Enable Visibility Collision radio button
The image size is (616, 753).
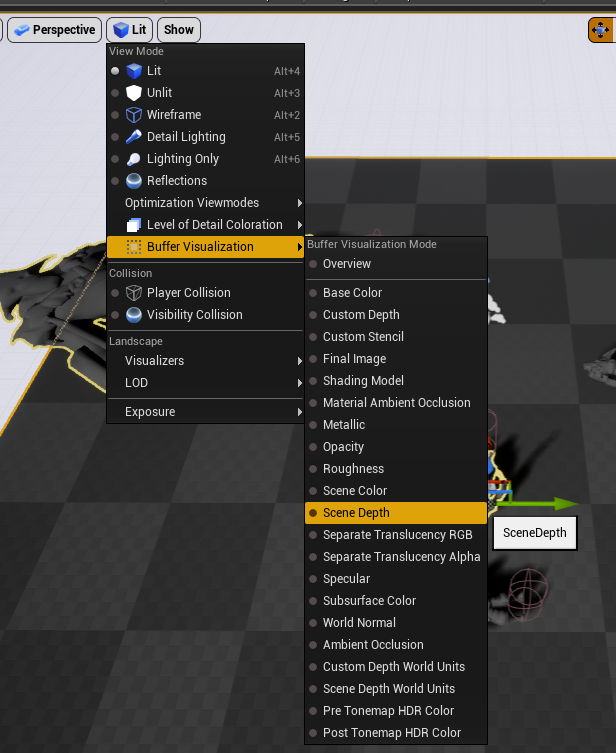(x=115, y=315)
